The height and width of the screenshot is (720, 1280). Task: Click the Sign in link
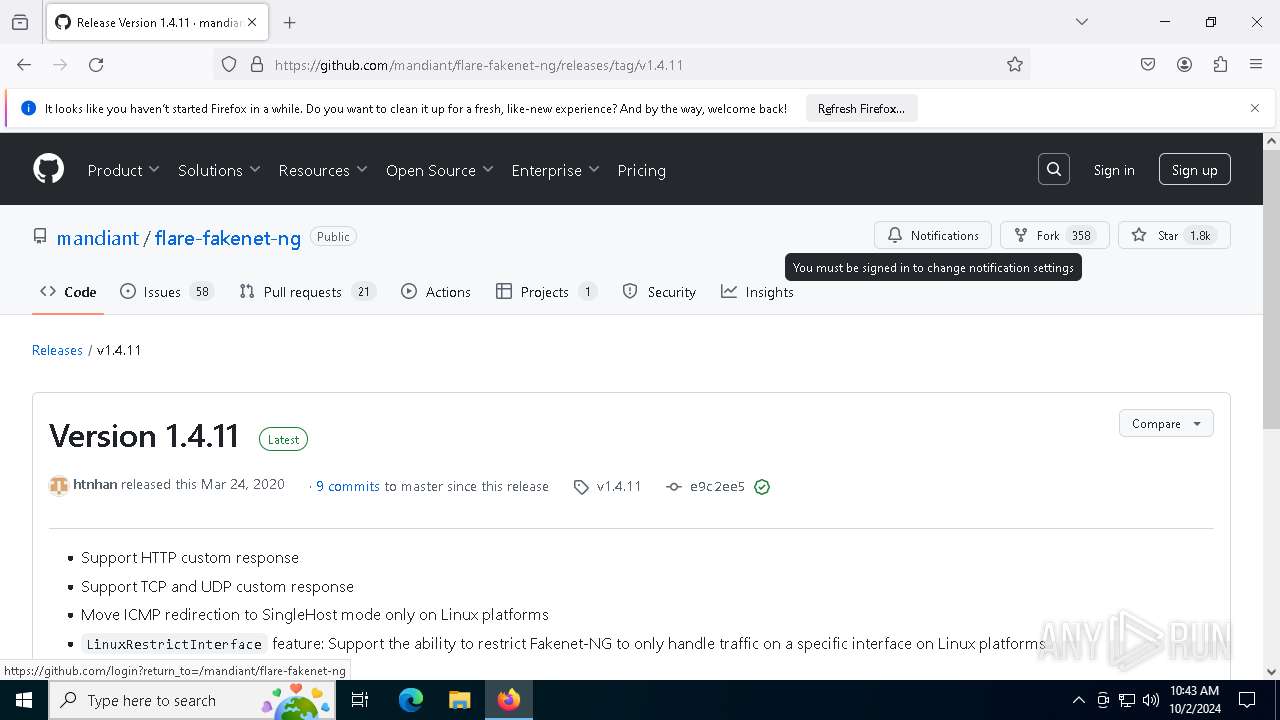click(1114, 170)
